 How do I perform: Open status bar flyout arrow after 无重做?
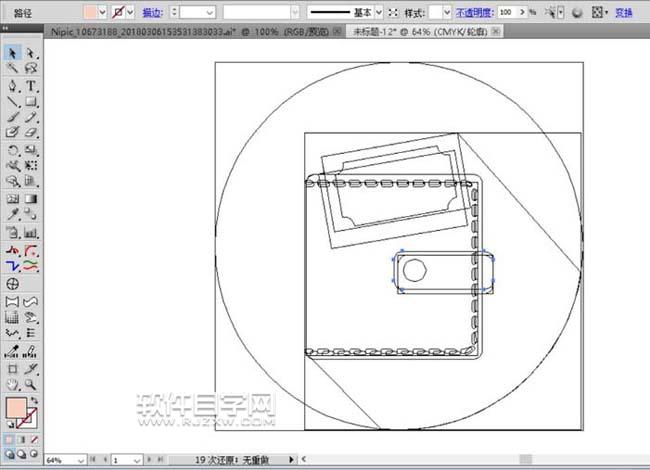(x=291, y=460)
